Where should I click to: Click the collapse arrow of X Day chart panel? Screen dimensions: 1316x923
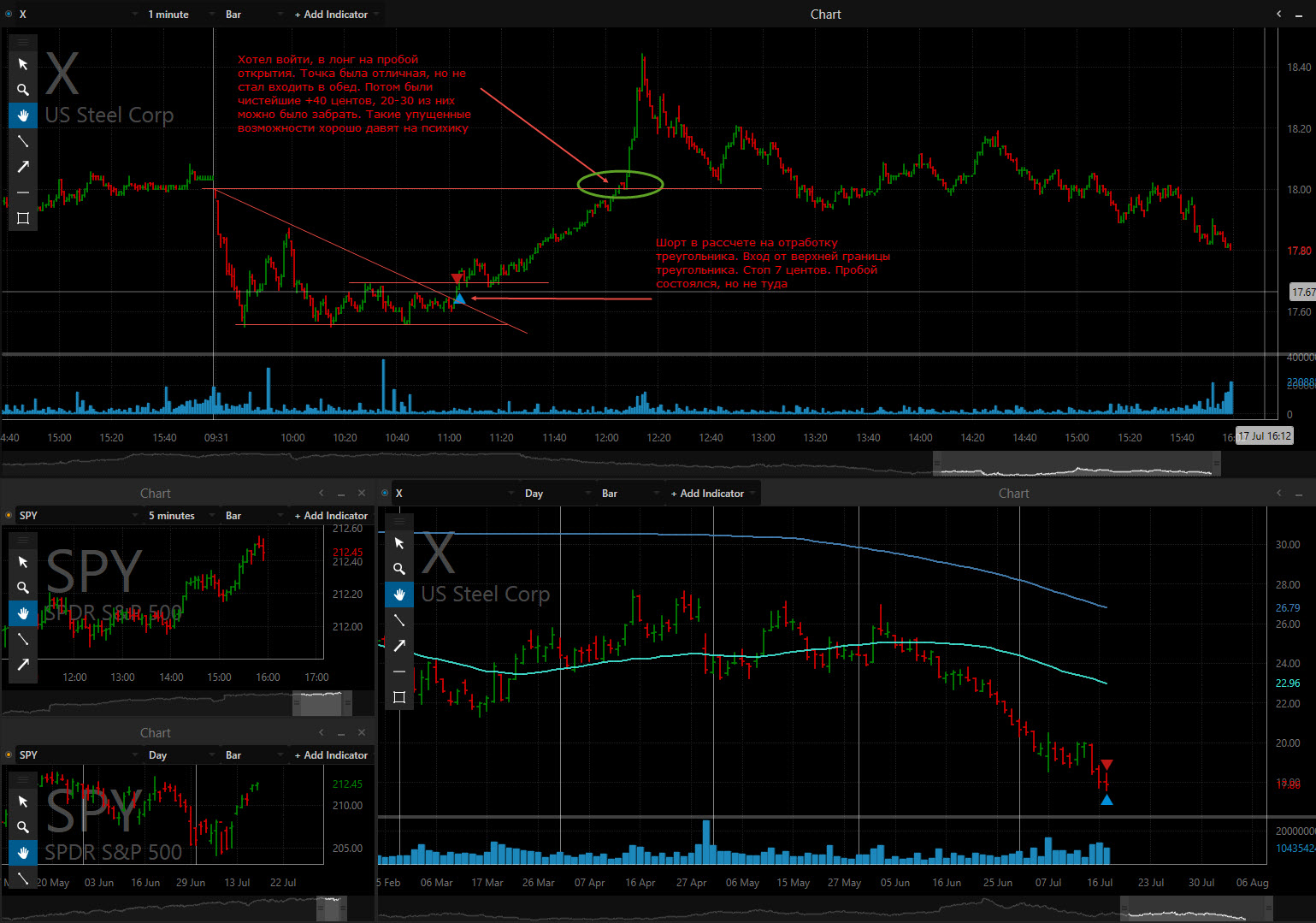(1279, 493)
